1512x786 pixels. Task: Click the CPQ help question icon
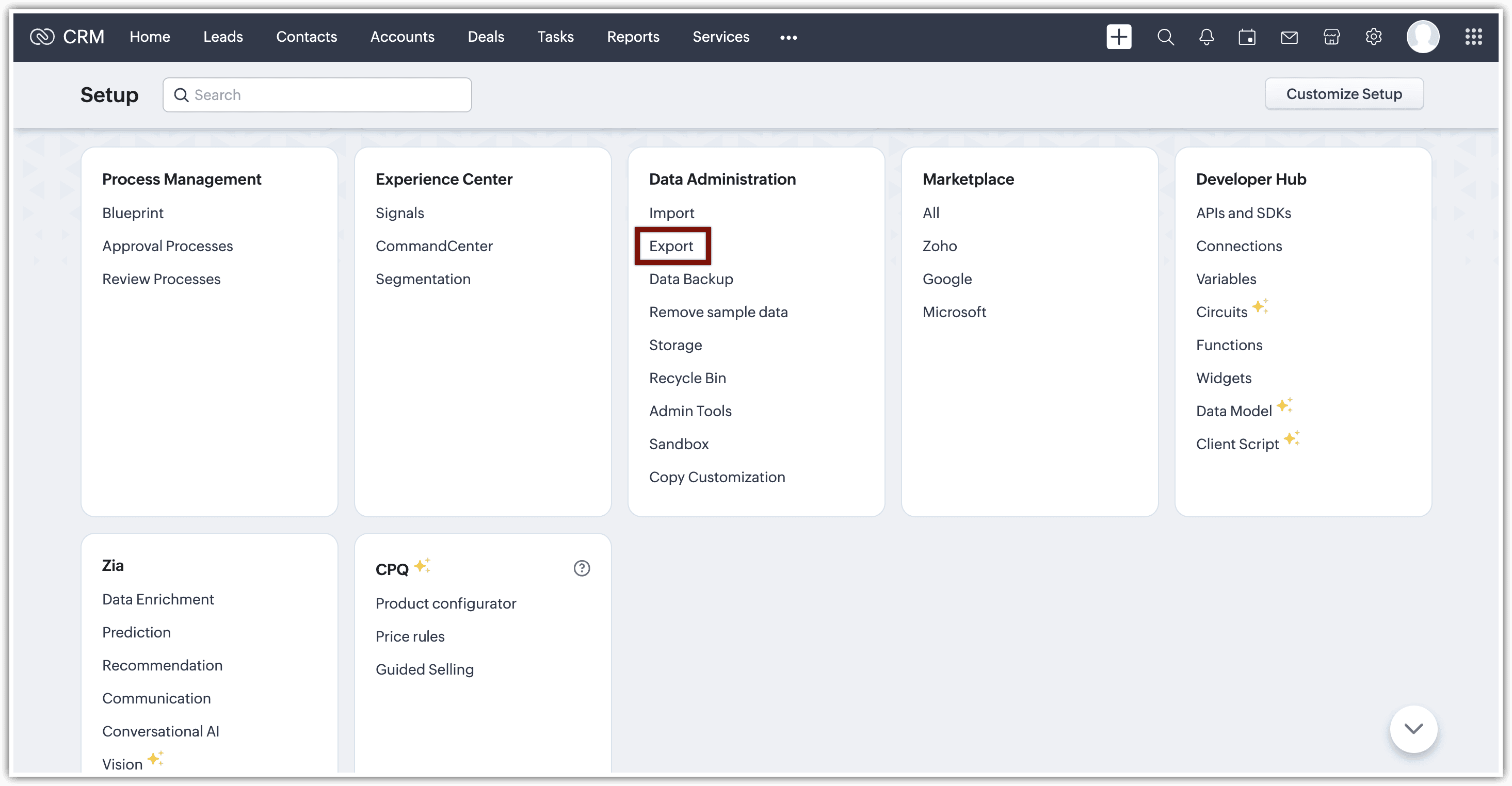(581, 568)
